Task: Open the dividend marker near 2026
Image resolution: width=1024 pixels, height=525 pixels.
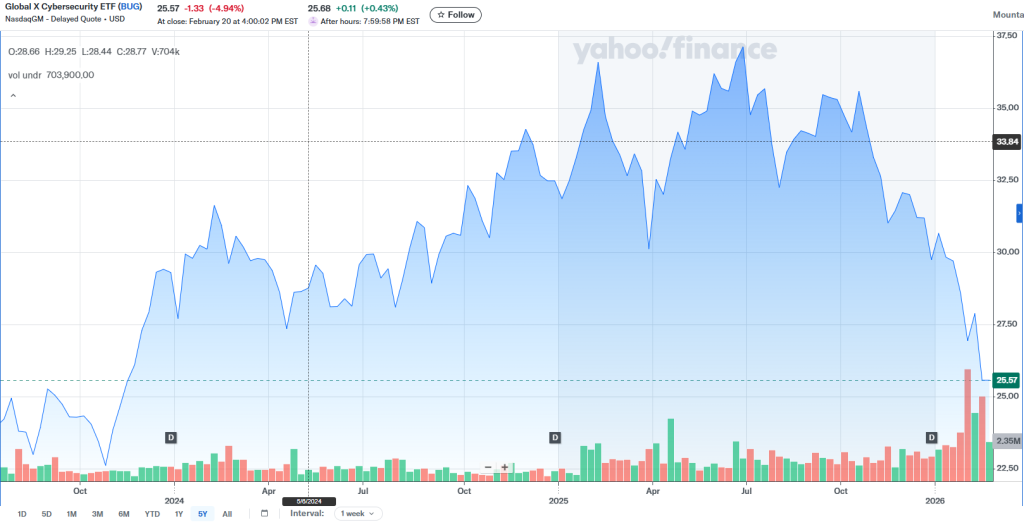Action: pyautogui.click(x=932, y=437)
